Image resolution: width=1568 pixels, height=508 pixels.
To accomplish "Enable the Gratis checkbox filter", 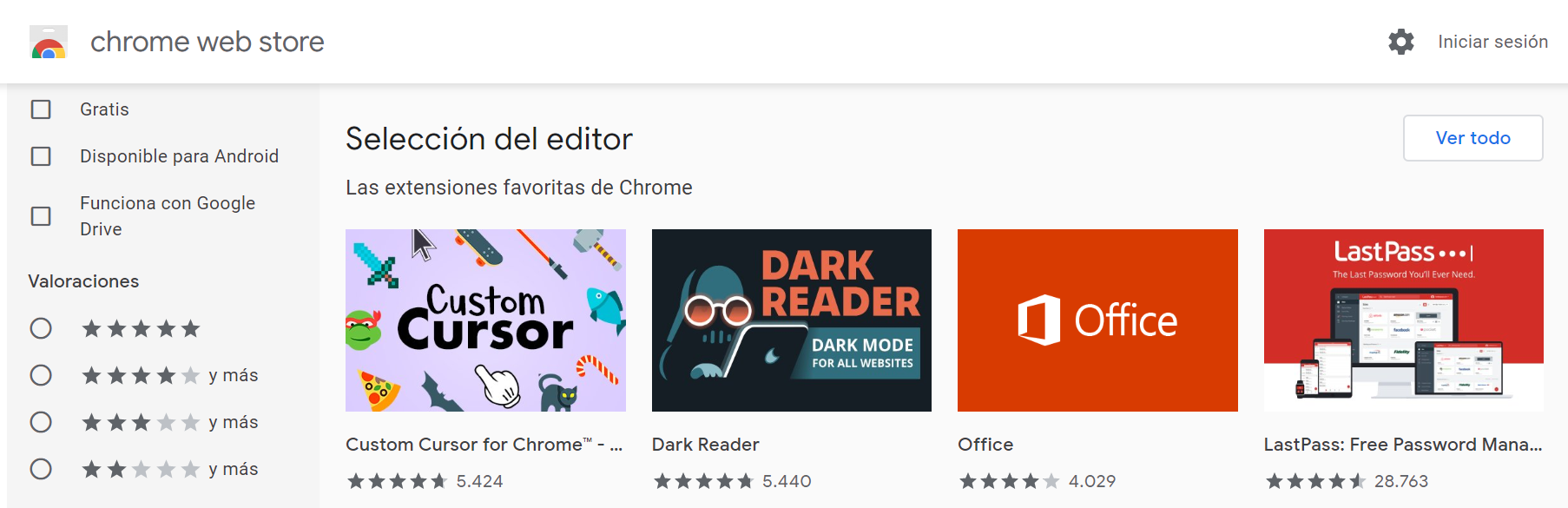I will click(41, 109).
